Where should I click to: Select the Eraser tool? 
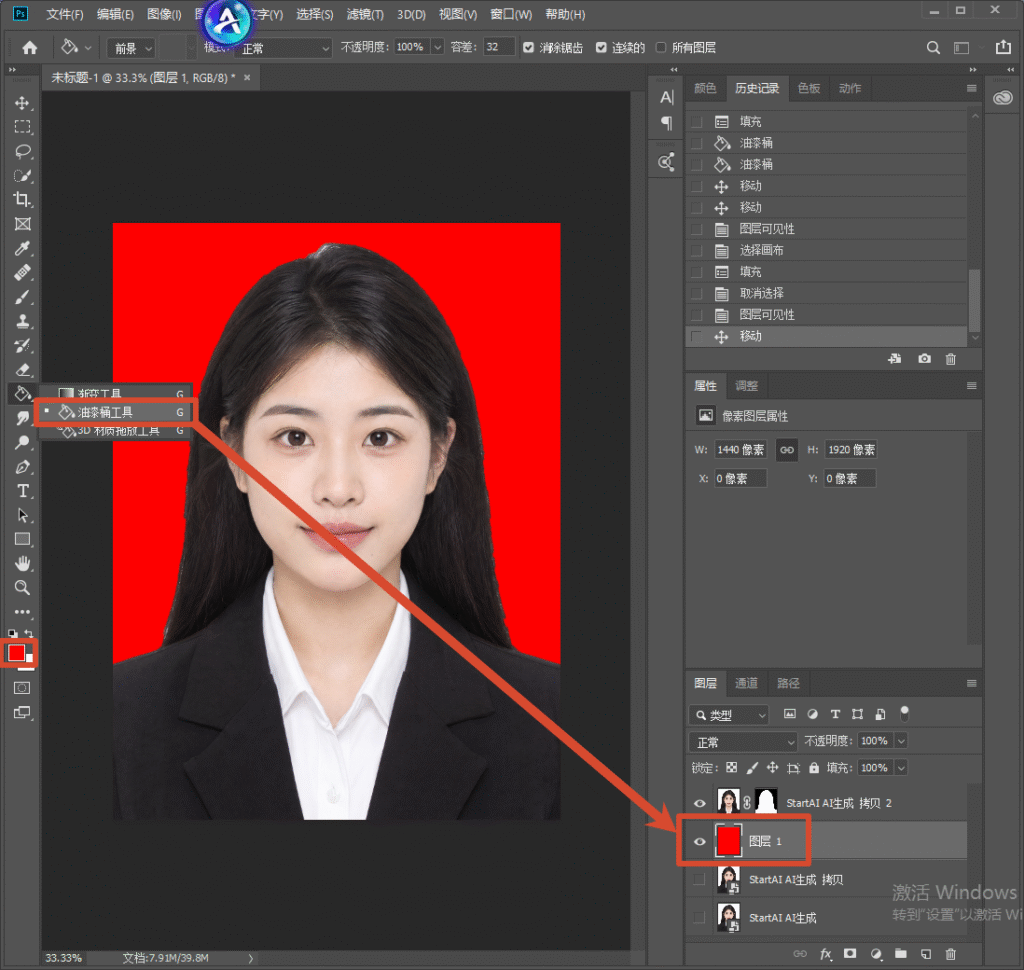pyautogui.click(x=22, y=370)
